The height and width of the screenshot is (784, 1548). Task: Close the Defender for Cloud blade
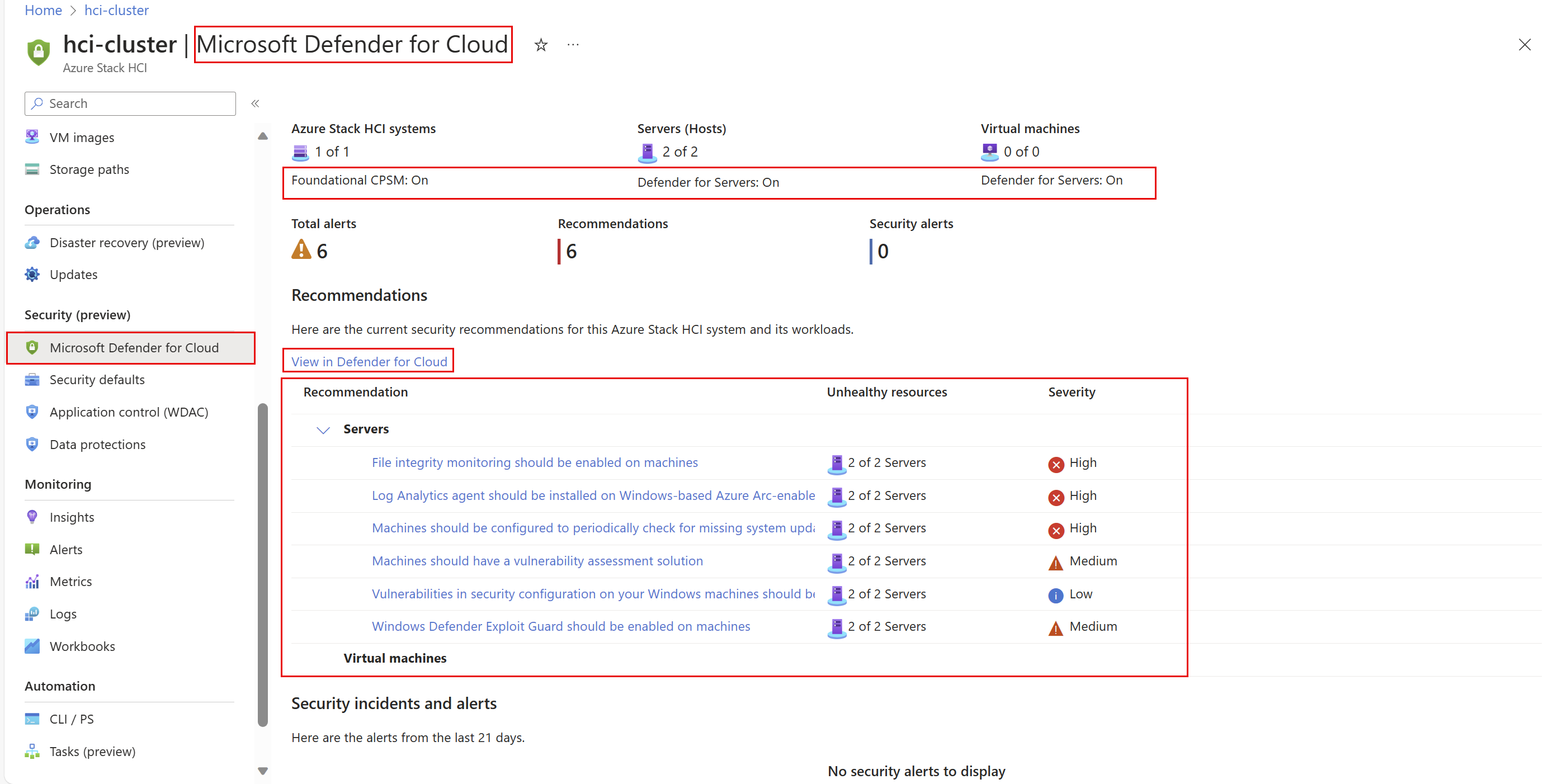(1525, 45)
